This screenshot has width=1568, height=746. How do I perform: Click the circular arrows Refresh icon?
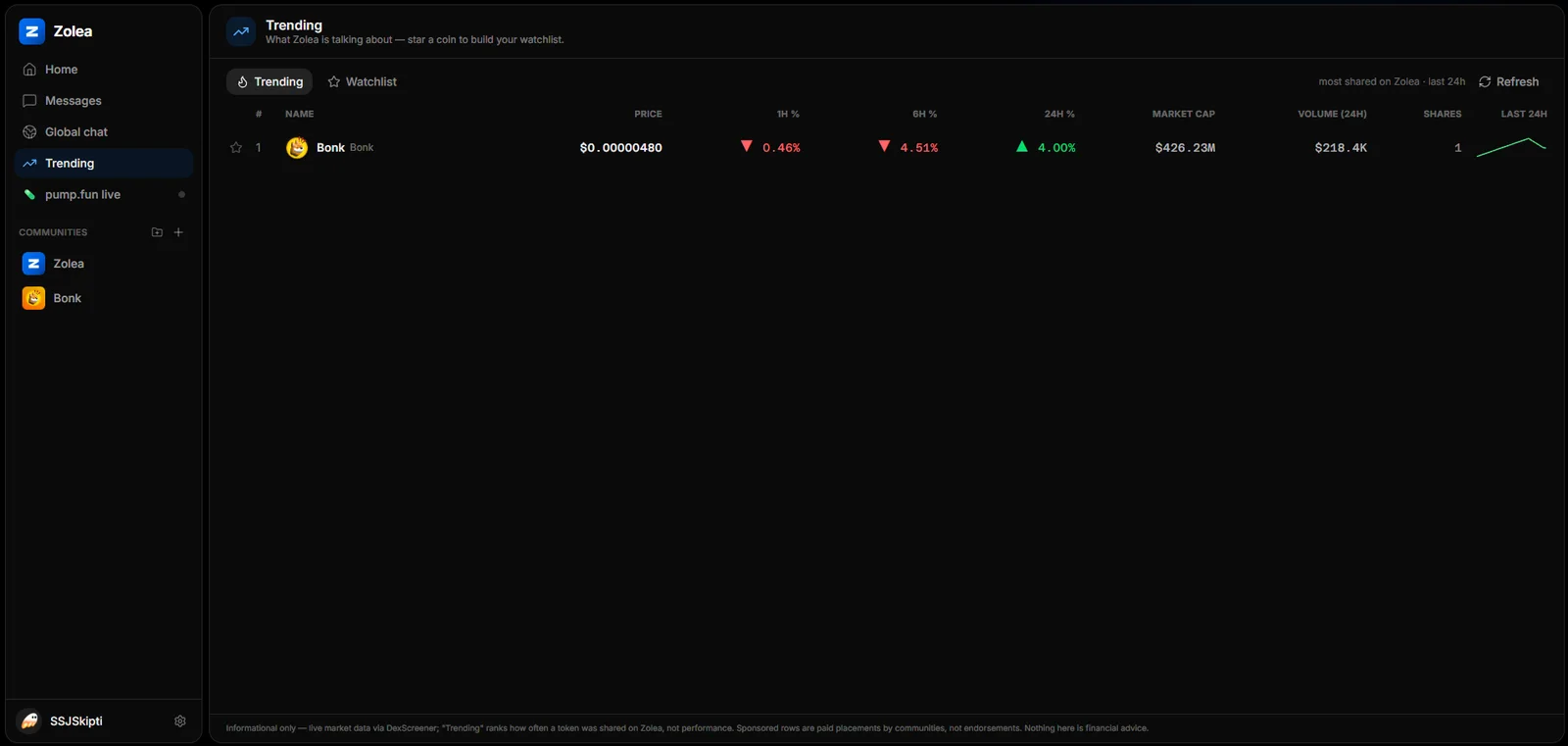click(x=1485, y=82)
